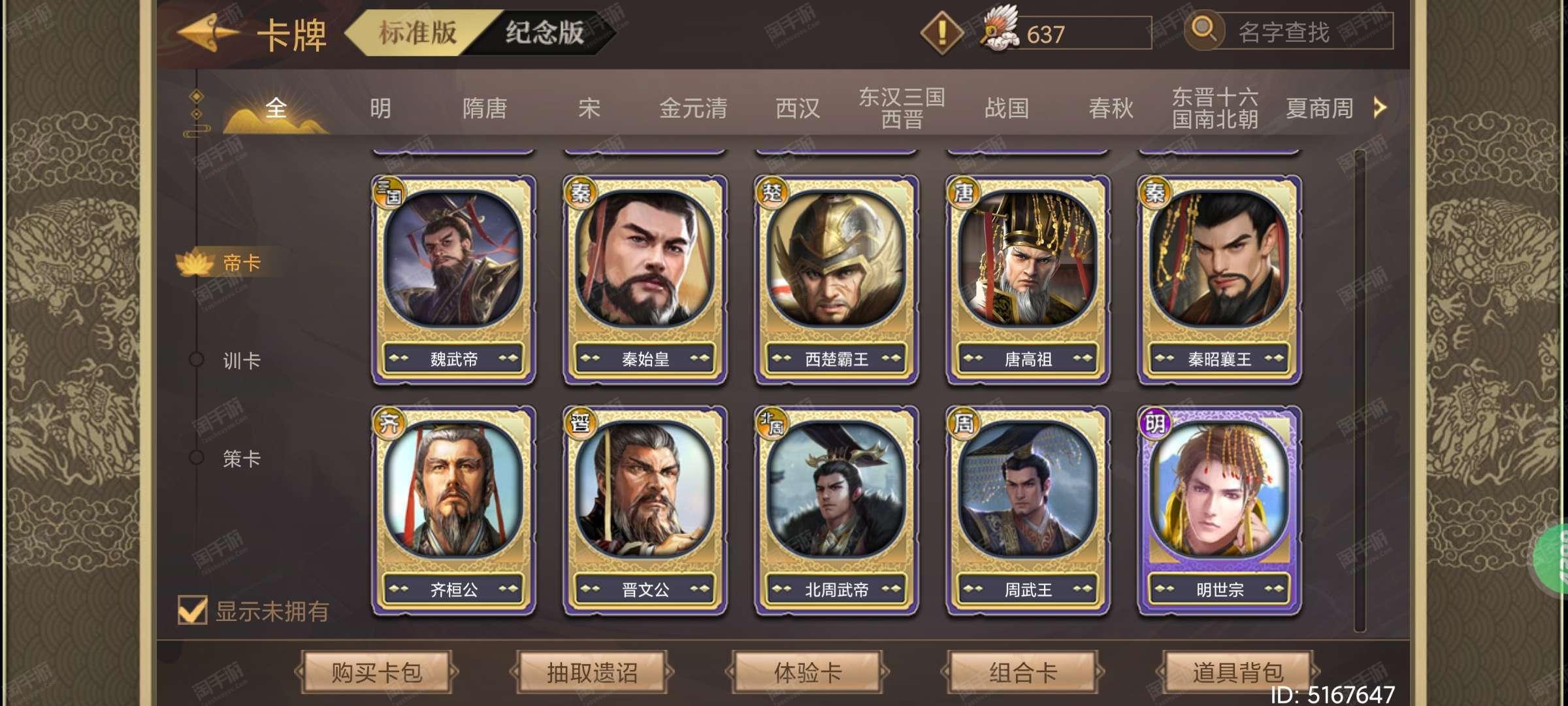Click the 抽取遗诏 button
1568x706 pixels.
pos(592,672)
